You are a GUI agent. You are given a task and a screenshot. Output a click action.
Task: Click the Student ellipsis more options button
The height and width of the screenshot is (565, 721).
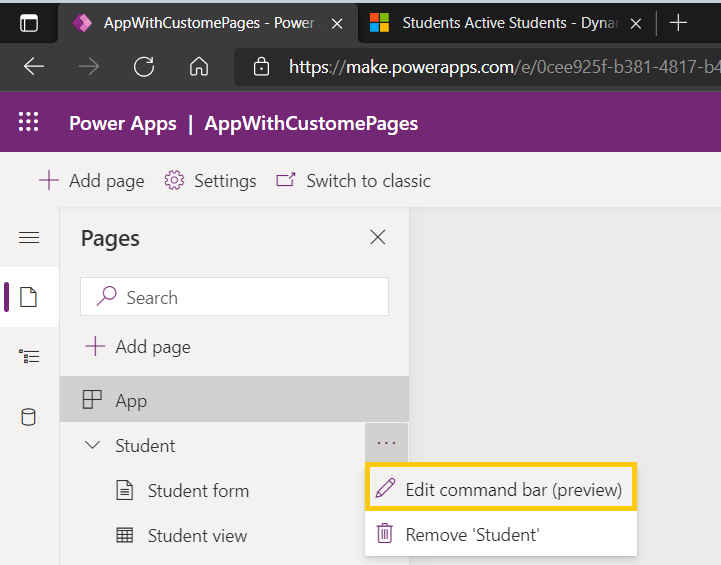click(x=386, y=444)
